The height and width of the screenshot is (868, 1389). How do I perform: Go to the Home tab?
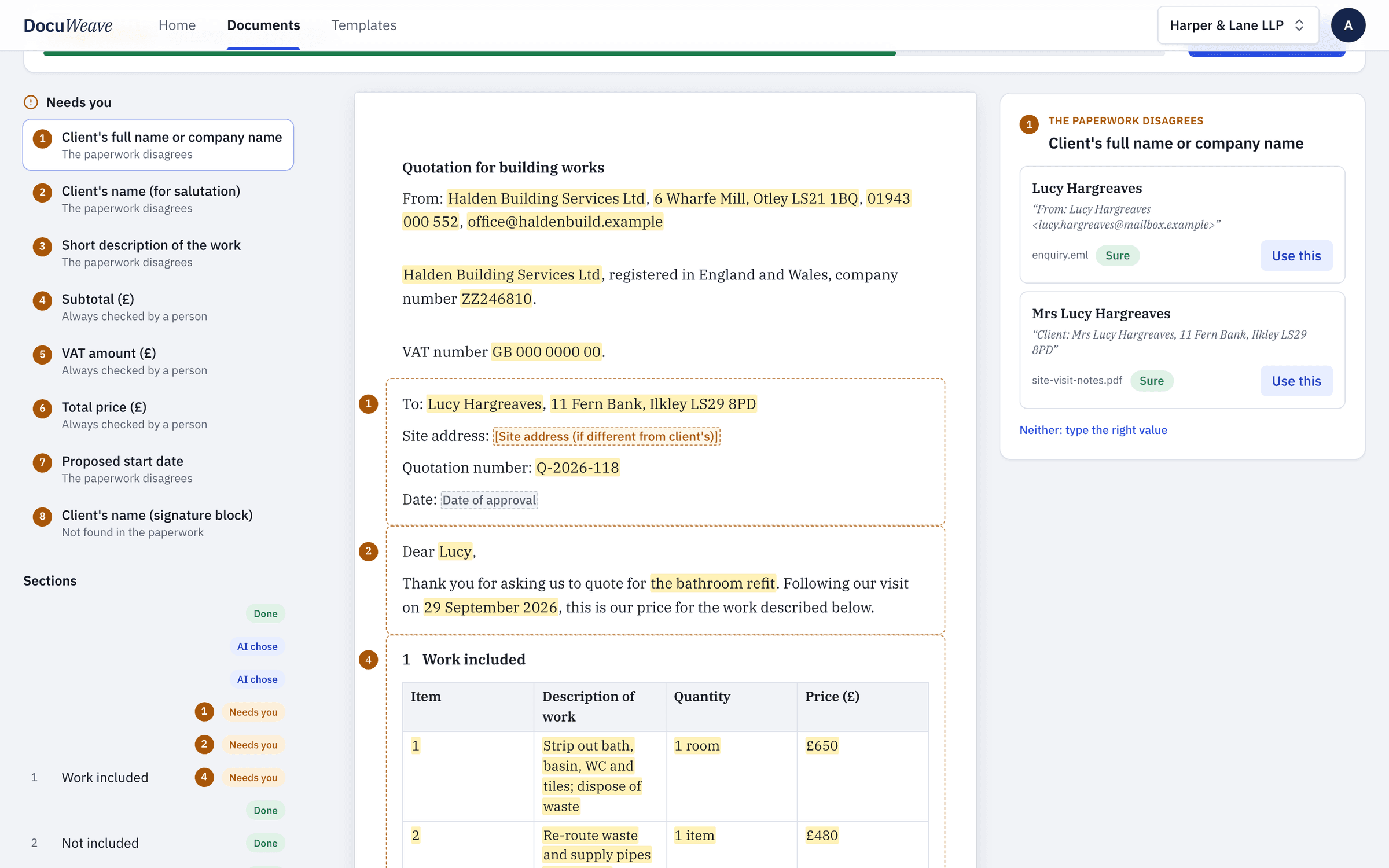pyautogui.click(x=177, y=25)
